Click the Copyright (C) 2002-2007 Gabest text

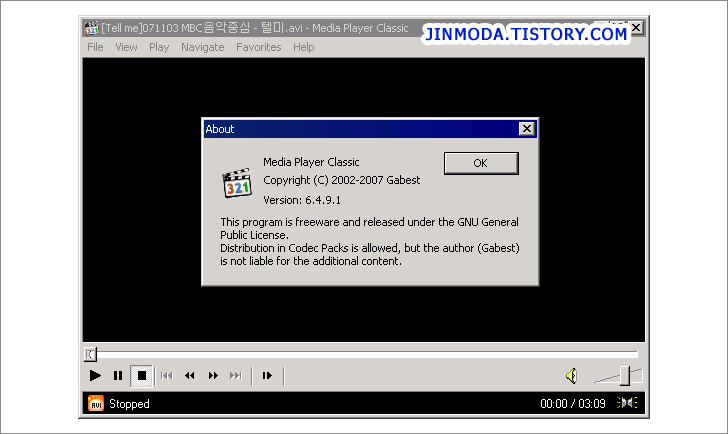342,180
